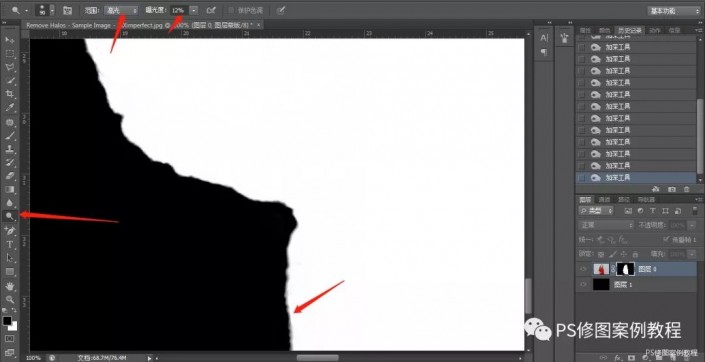This screenshot has width=705, height=362.
Task: Open the brush preset picker arrow
Action: [x=53, y=10]
